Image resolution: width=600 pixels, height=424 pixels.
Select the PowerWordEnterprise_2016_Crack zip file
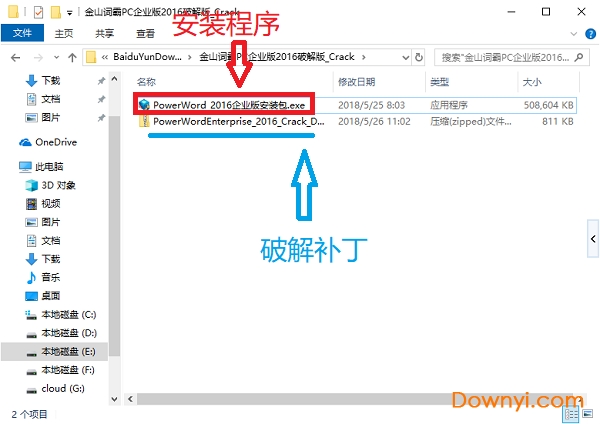(x=238, y=121)
